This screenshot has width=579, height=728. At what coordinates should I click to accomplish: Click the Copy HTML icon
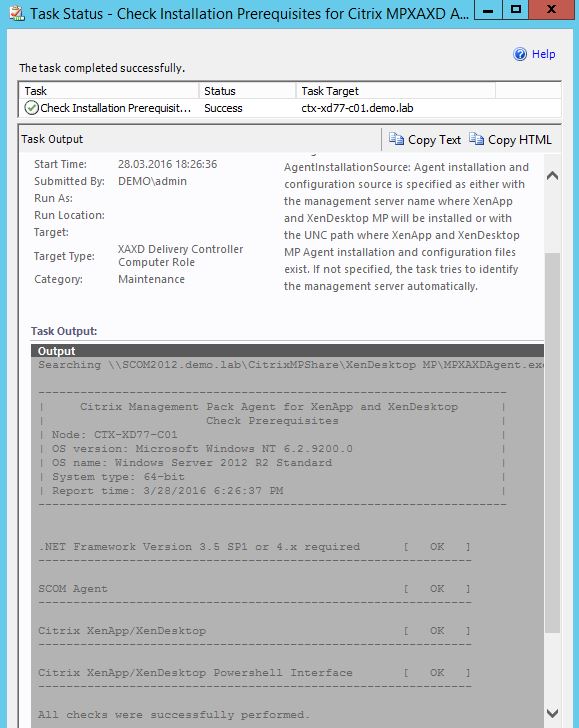coord(476,139)
